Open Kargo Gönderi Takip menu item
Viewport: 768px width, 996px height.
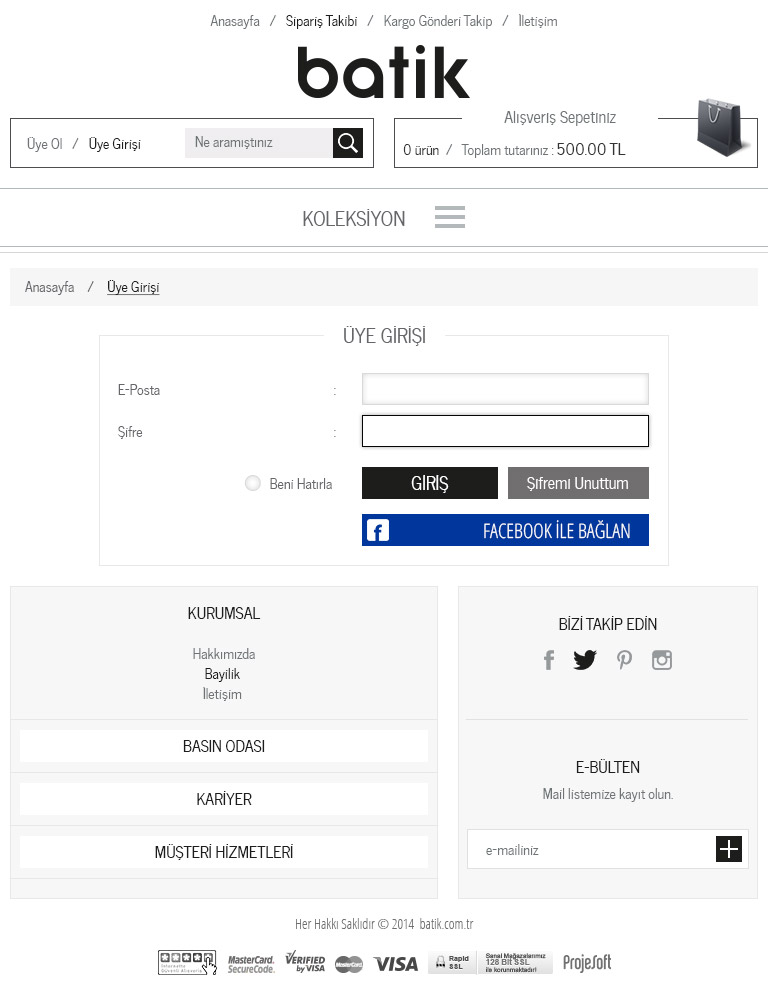[x=437, y=21]
